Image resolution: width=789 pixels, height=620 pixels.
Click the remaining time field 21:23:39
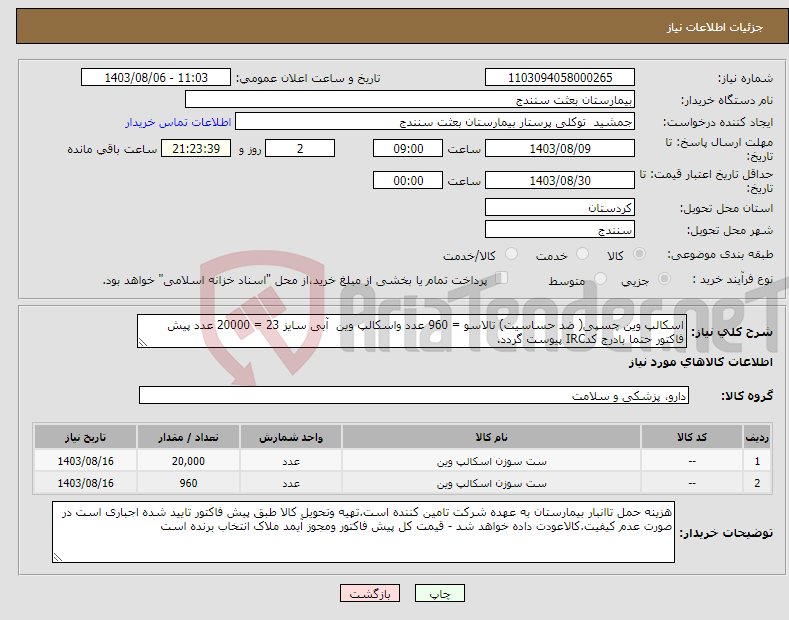(x=196, y=148)
